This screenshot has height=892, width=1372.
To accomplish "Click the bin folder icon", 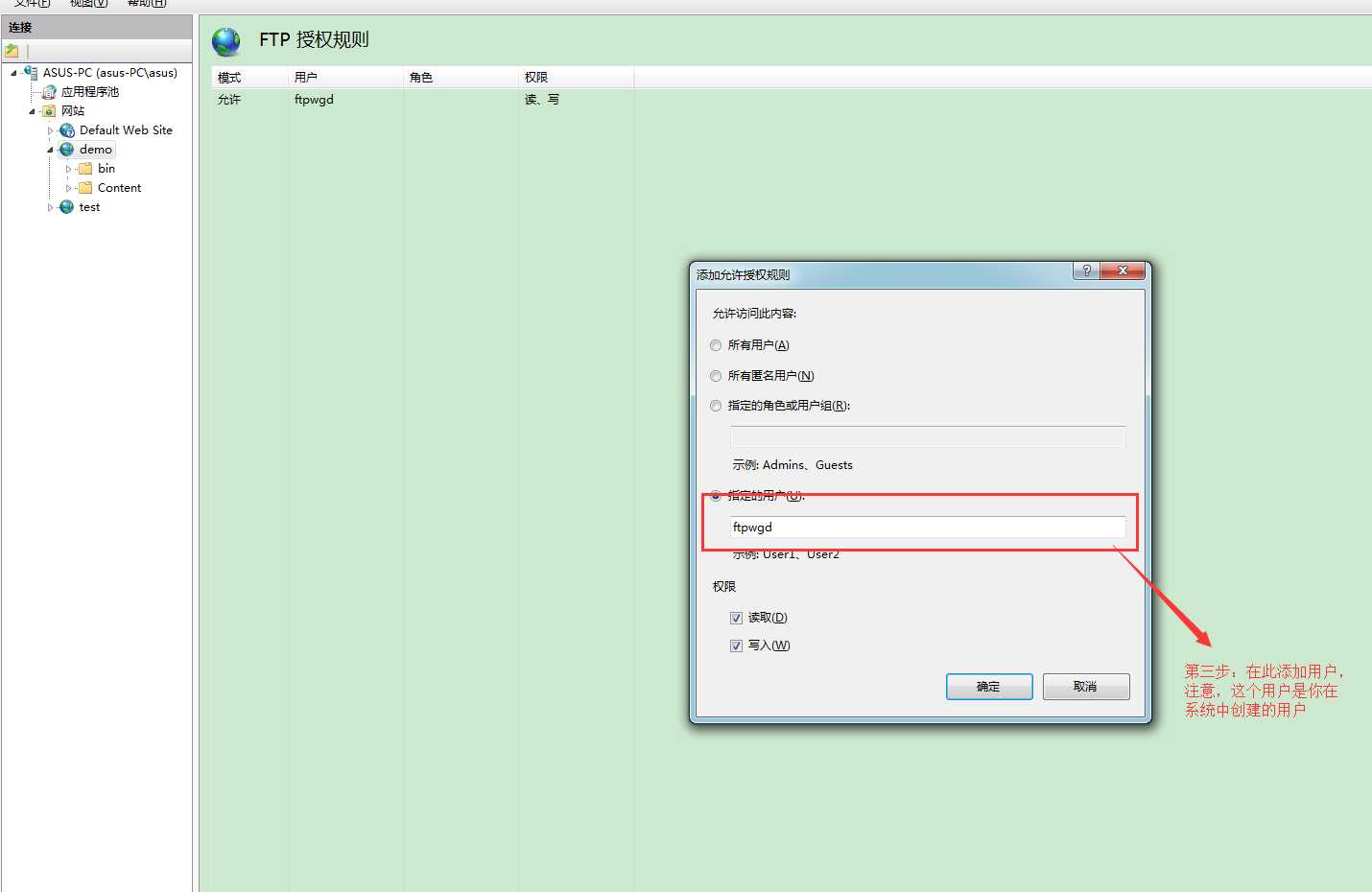I will pos(85,169).
